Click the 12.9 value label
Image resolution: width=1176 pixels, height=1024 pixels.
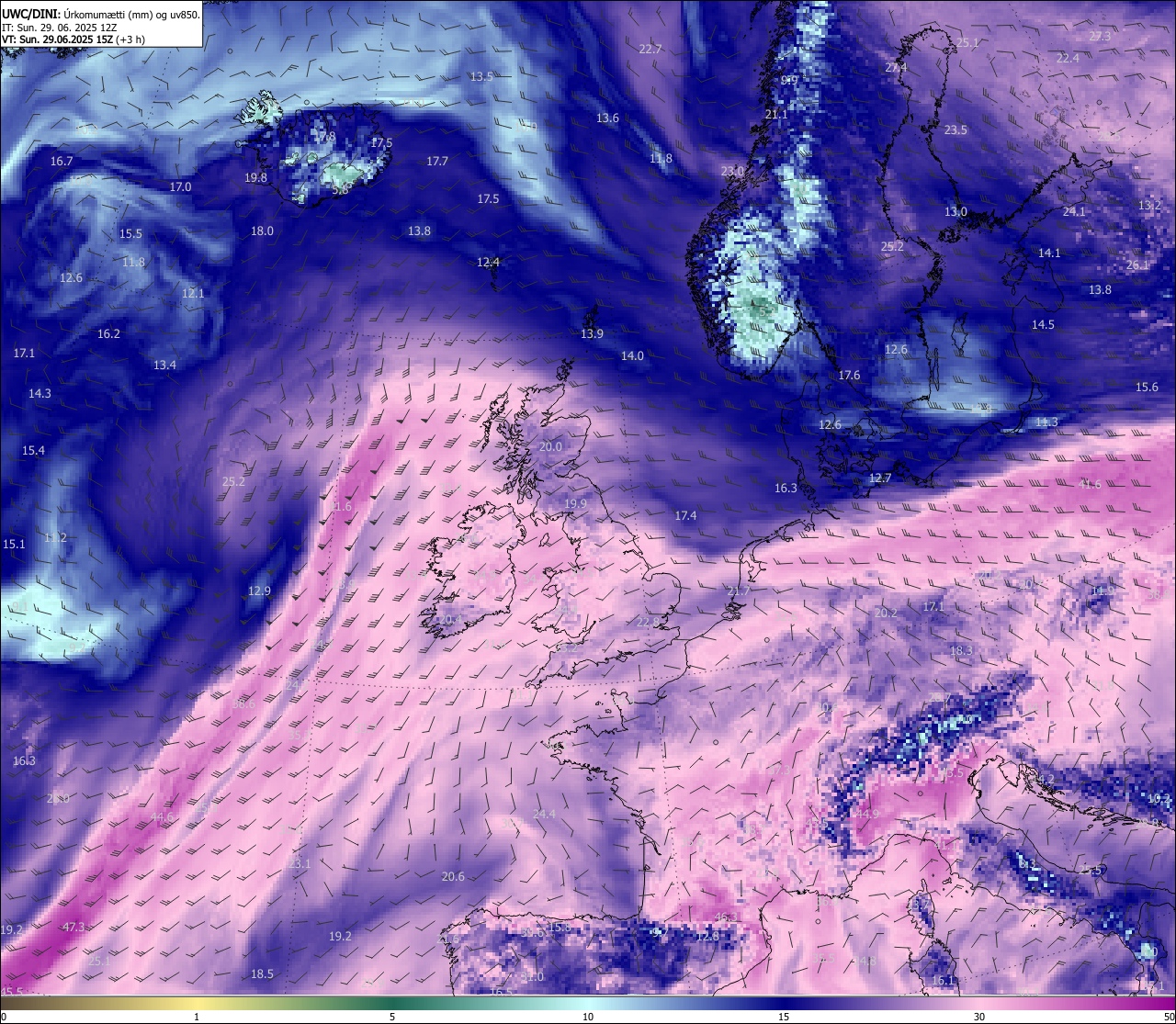[x=259, y=591]
